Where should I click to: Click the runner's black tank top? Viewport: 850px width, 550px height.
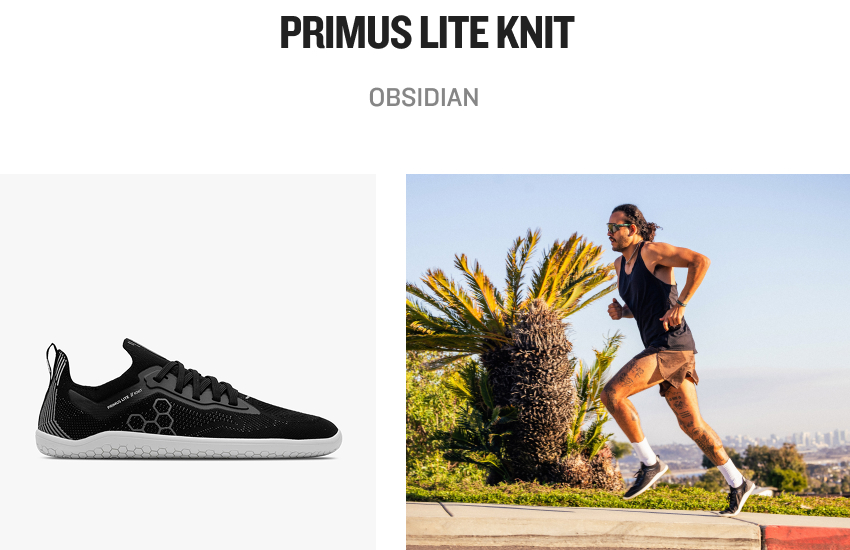pos(653,306)
